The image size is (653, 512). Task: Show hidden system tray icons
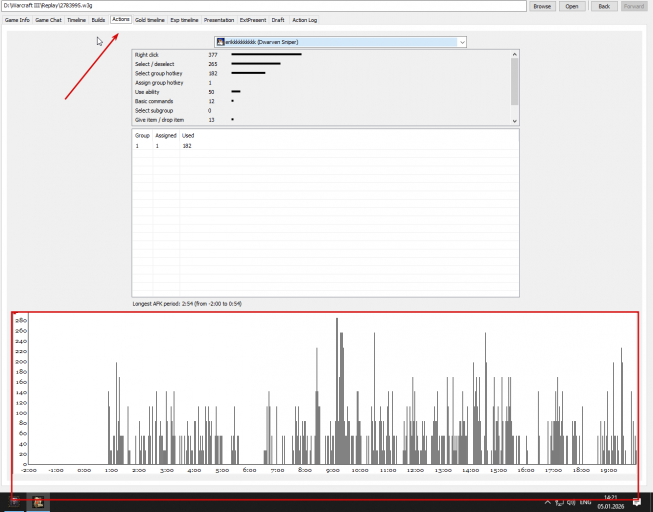tap(547, 502)
